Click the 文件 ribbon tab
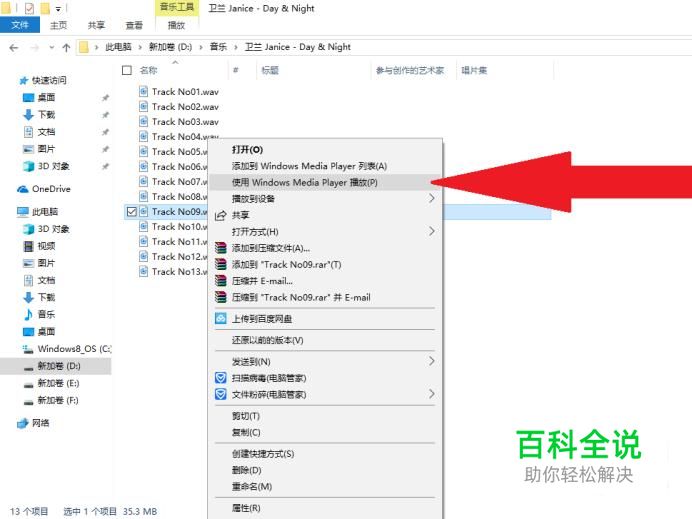The height and width of the screenshot is (519, 692). pyautogui.click(x=20, y=25)
